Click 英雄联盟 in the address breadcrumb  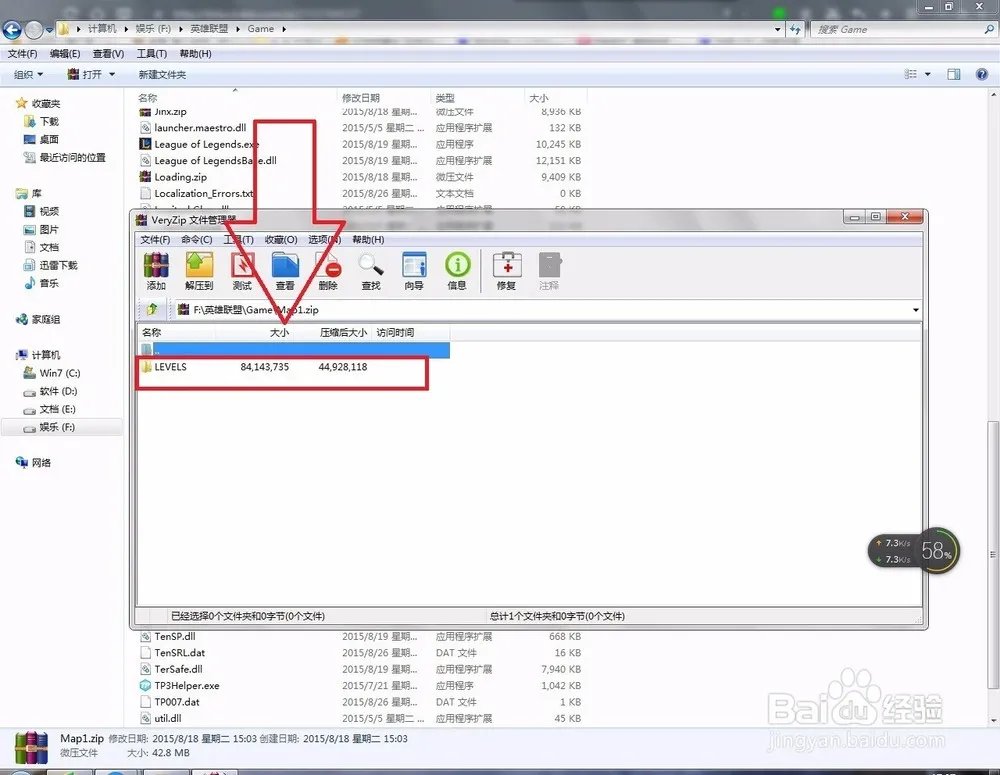[209, 29]
